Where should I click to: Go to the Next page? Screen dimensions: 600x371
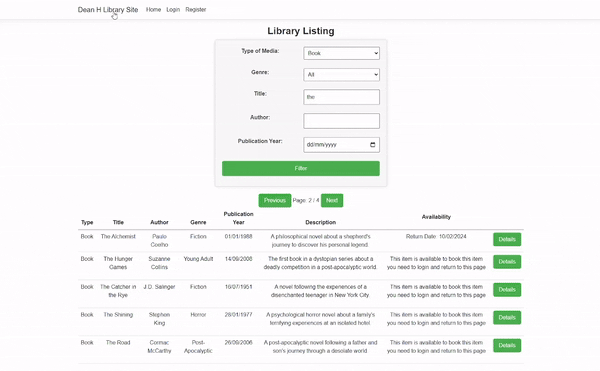pos(332,200)
